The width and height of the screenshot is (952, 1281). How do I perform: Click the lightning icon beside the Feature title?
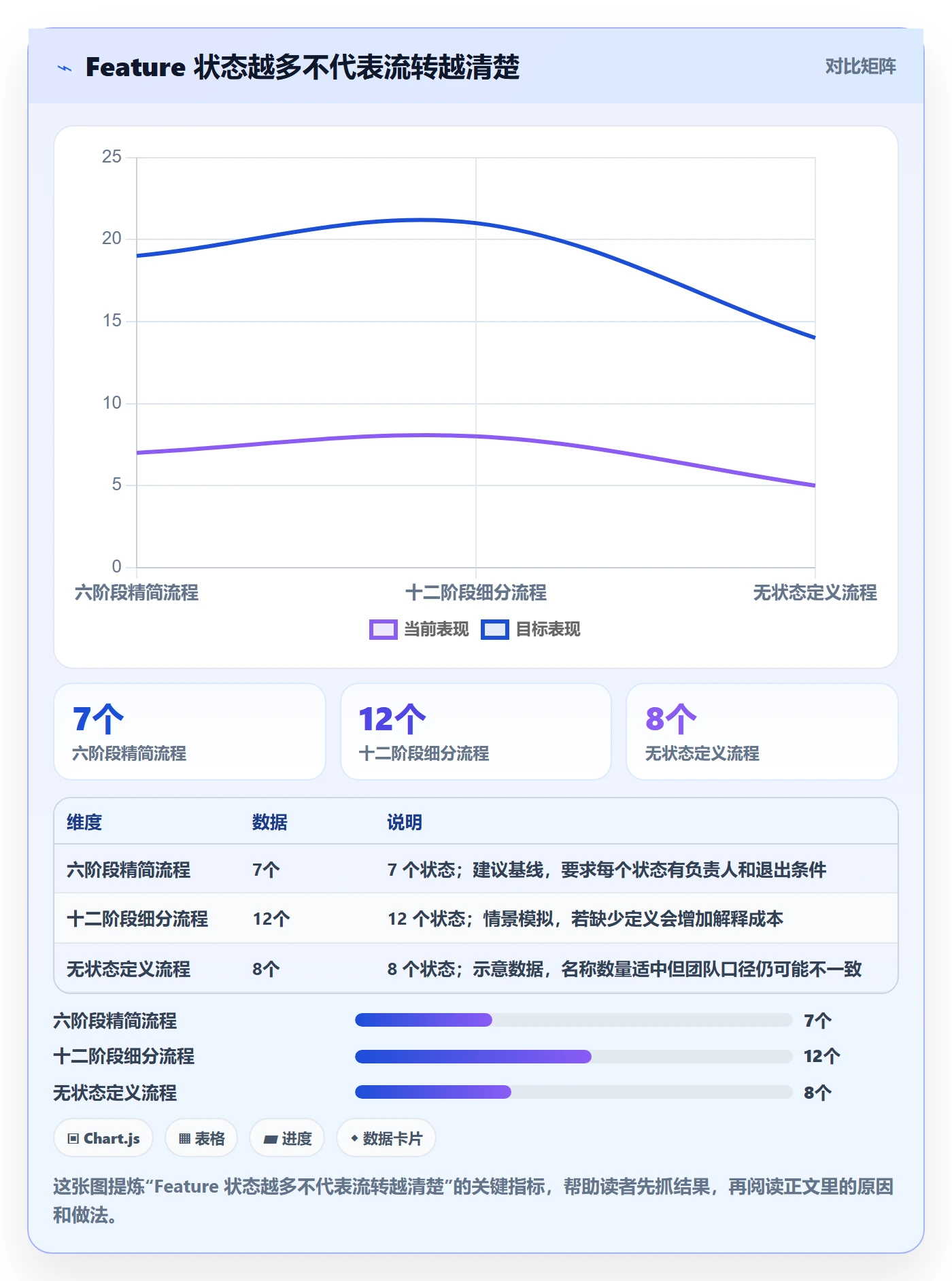65,68
